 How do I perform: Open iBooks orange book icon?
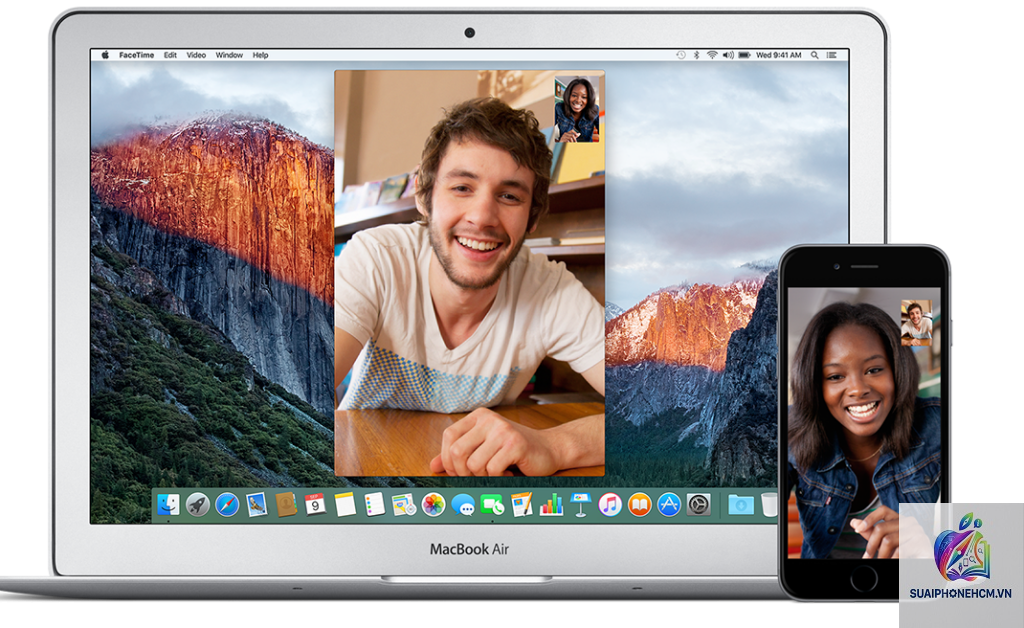pos(639,505)
